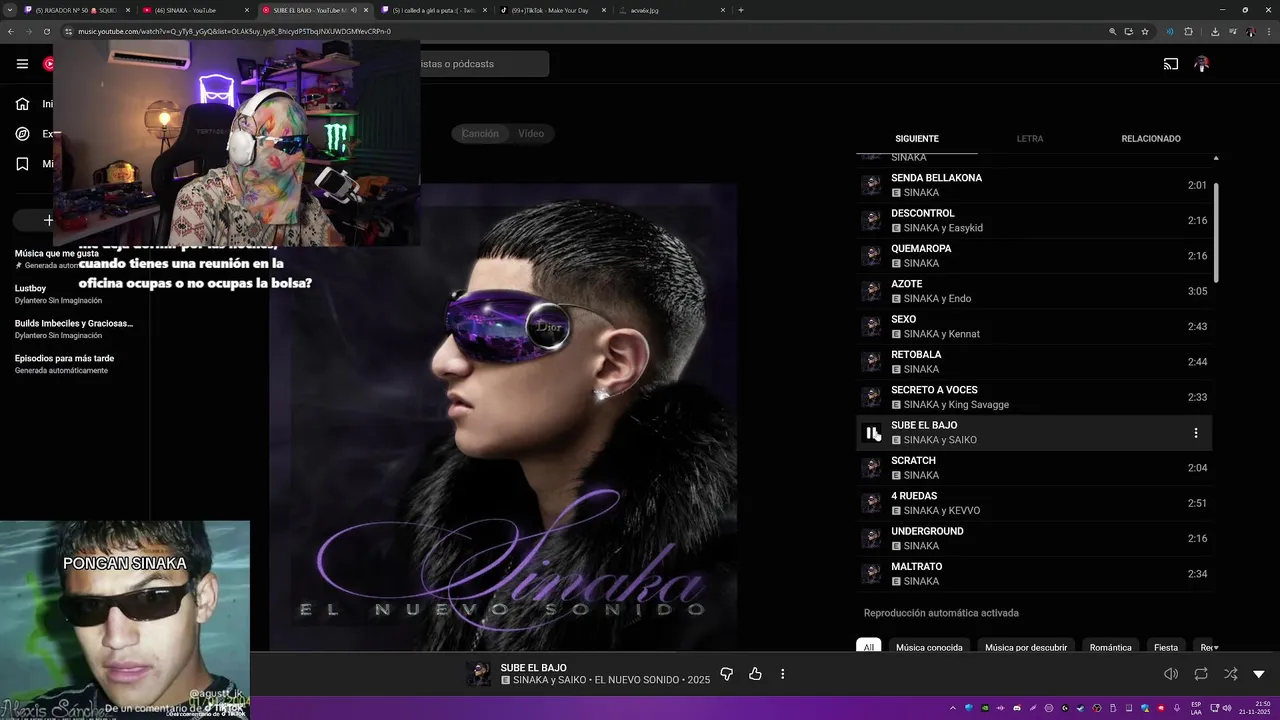Open the Inicio home icon in sidebar
Viewport: 1280px width, 720px height.
pyautogui.click(x=22, y=104)
